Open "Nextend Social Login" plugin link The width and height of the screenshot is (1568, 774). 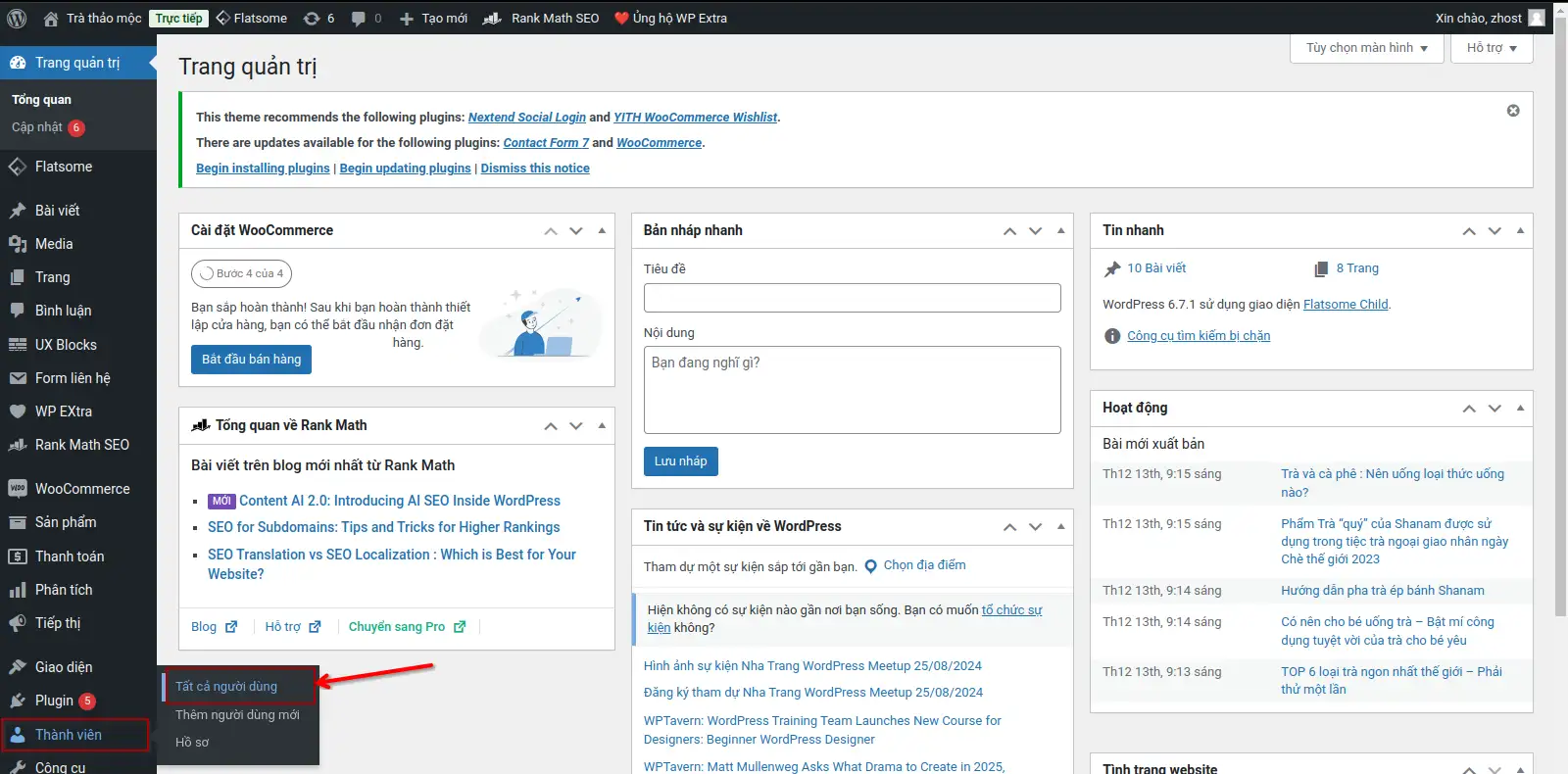[x=526, y=118]
